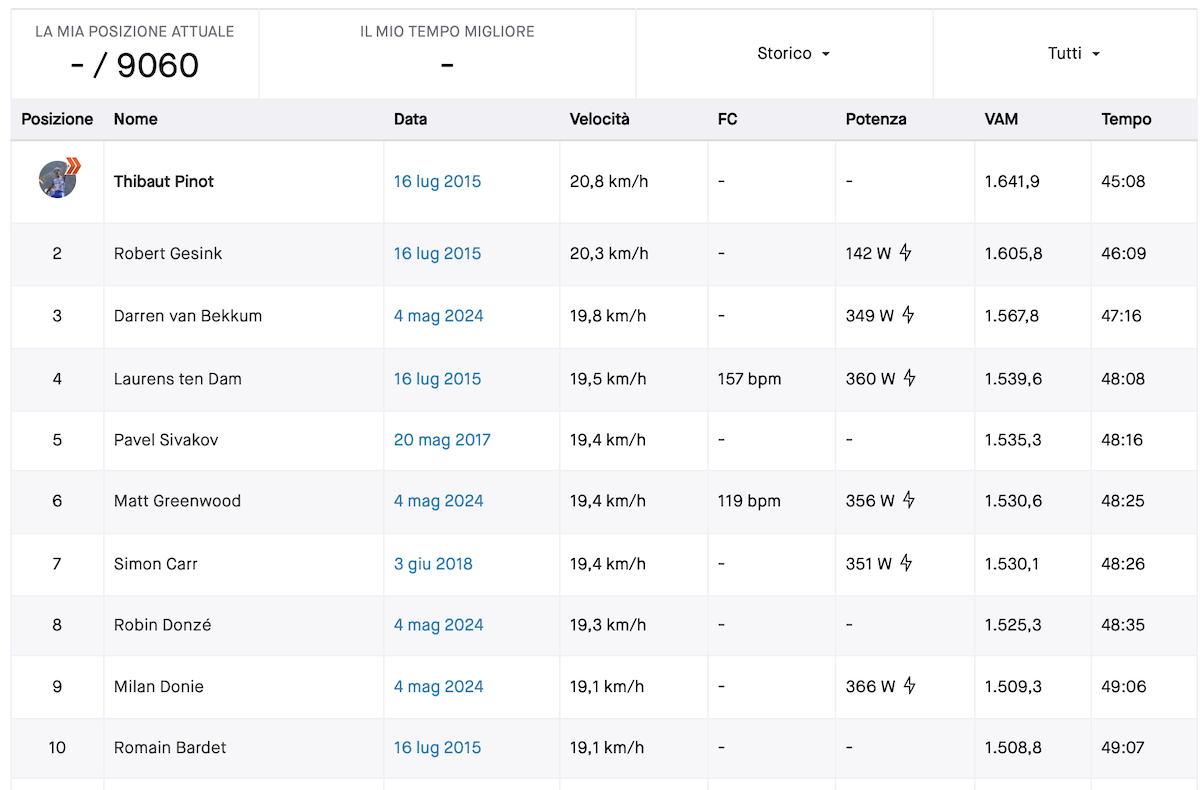
Task: Click the Tempo column header
Action: coord(1126,119)
